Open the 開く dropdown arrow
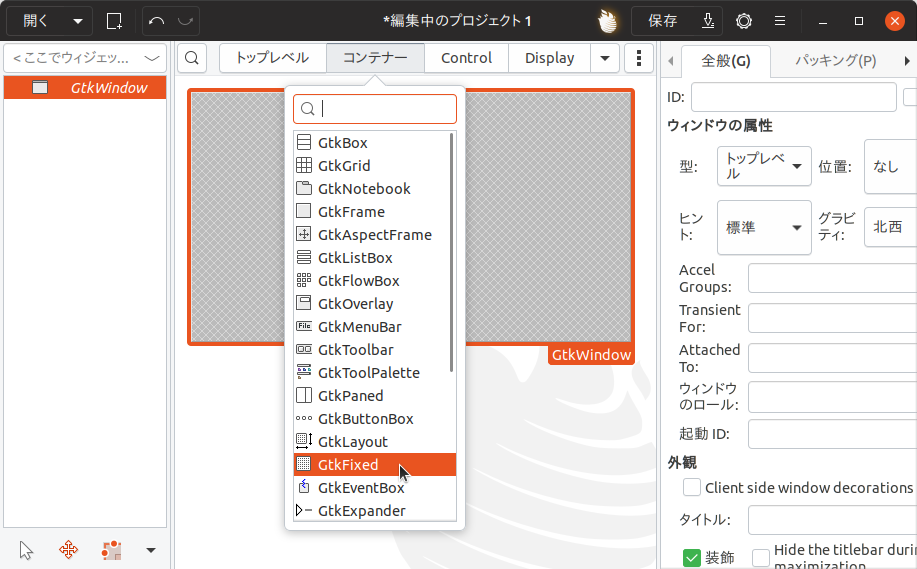This screenshot has width=917, height=569. tap(78, 21)
